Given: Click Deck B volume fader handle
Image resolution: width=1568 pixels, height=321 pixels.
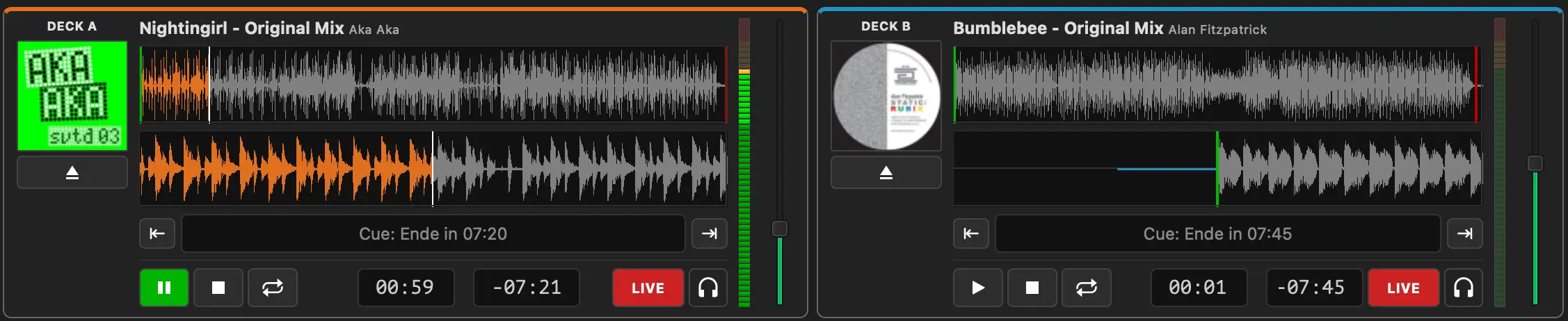Looking at the screenshot, I should (1535, 163).
